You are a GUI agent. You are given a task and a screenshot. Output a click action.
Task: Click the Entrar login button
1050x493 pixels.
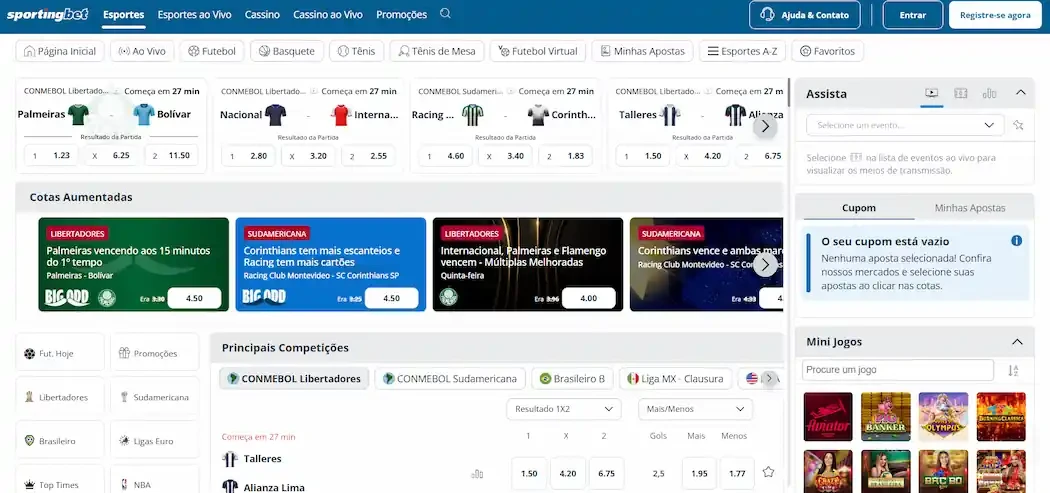(913, 15)
